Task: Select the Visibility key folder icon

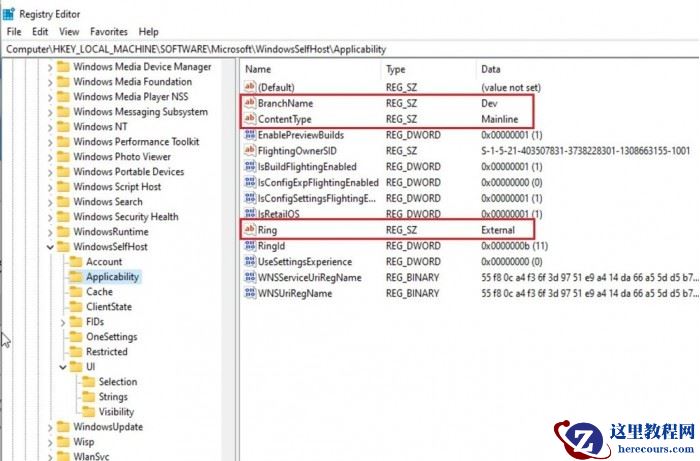Action: [x=89, y=411]
